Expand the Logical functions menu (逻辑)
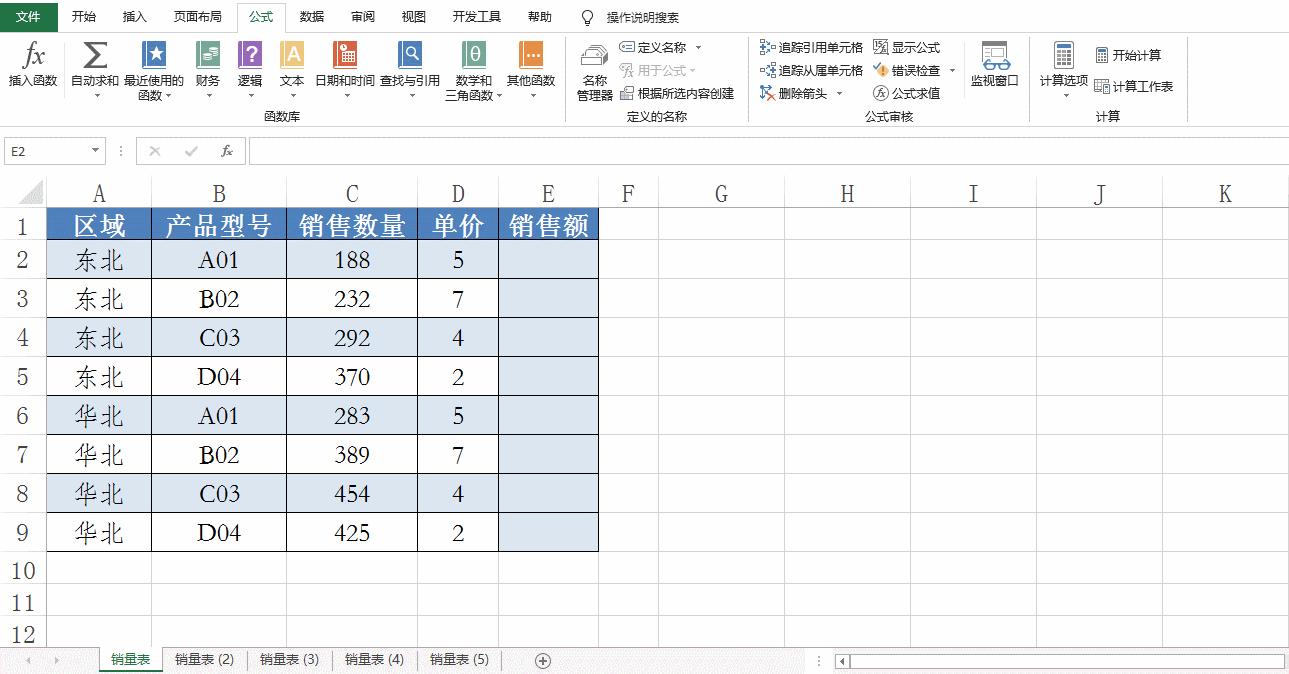The width and height of the screenshot is (1289, 674). (x=249, y=68)
